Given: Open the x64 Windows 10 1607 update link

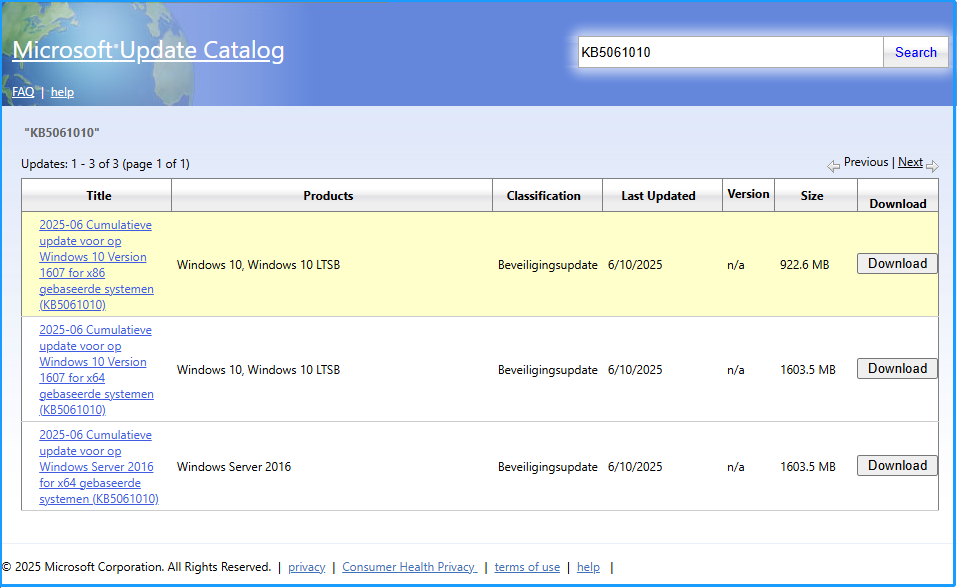Looking at the screenshot, I should click(96, 370).
